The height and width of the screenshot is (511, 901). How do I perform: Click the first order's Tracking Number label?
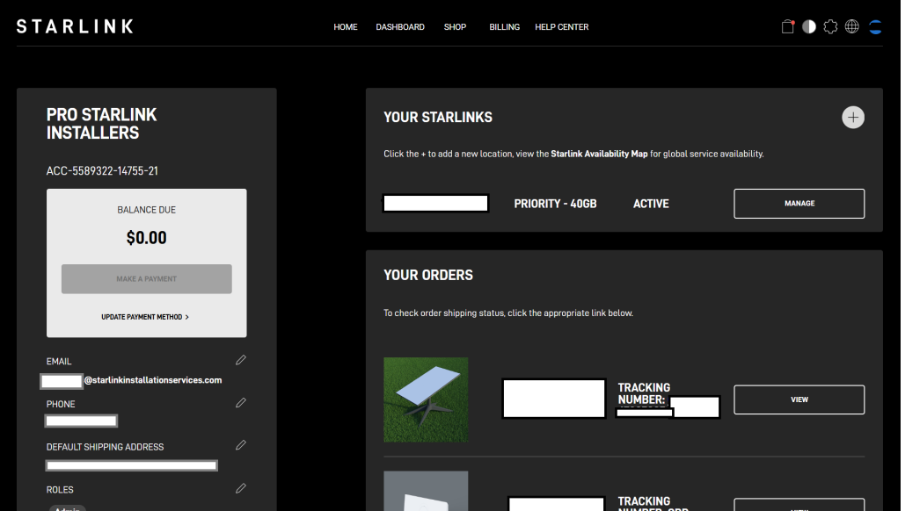[644, 394]
